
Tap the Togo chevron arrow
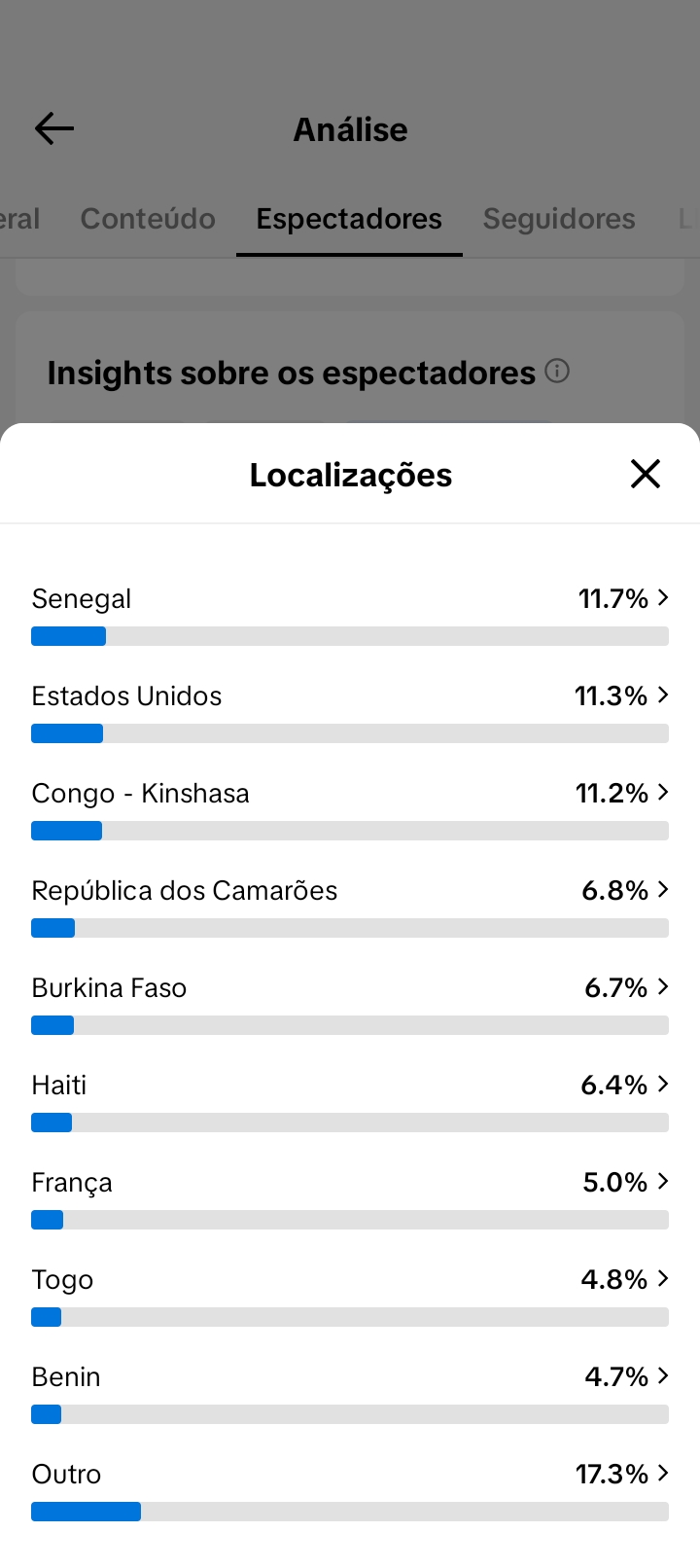(663, 1278)
